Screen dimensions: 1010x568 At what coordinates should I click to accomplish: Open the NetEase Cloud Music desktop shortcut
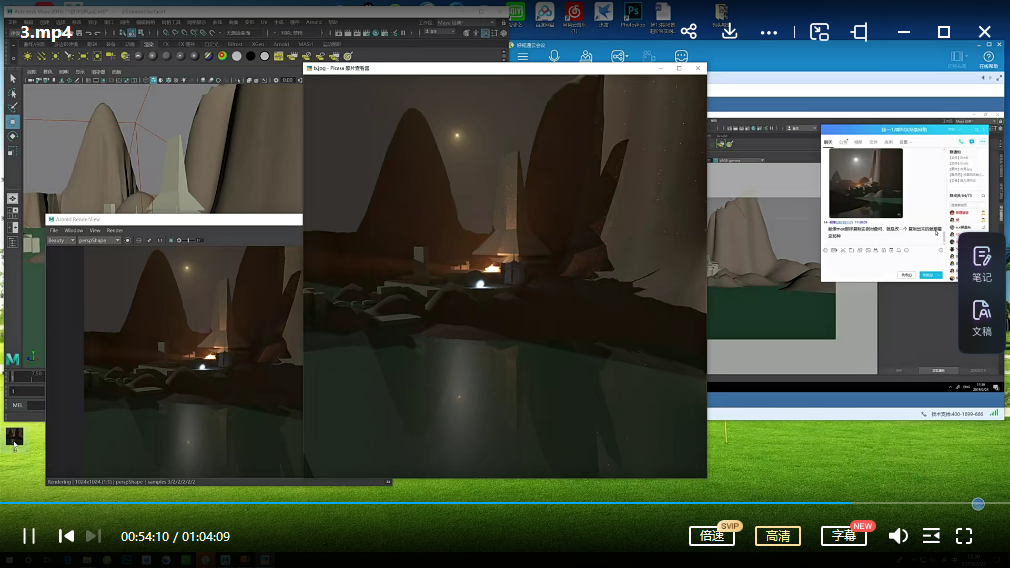(x=574, y=16)
